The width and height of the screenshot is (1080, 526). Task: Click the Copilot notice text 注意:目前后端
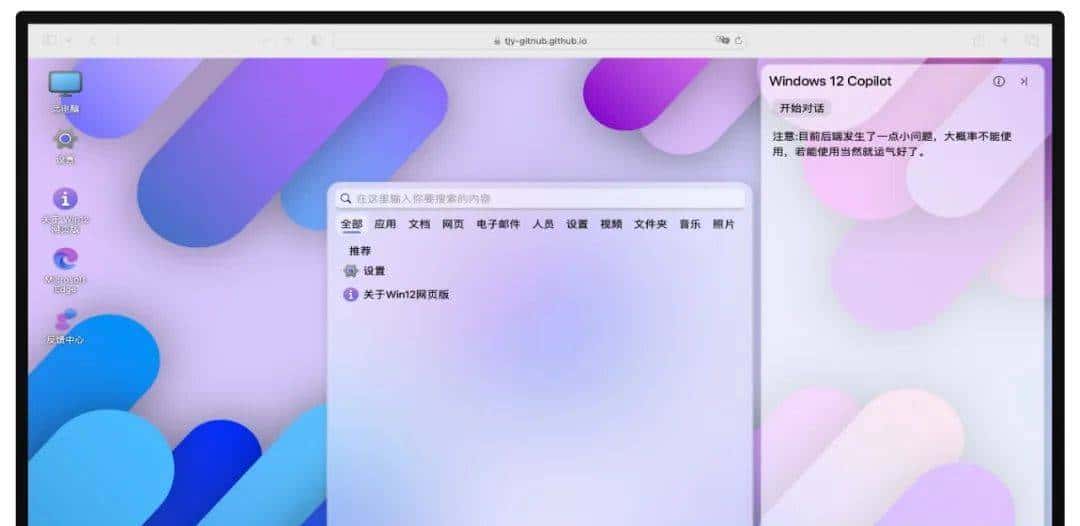click(893, 144)
